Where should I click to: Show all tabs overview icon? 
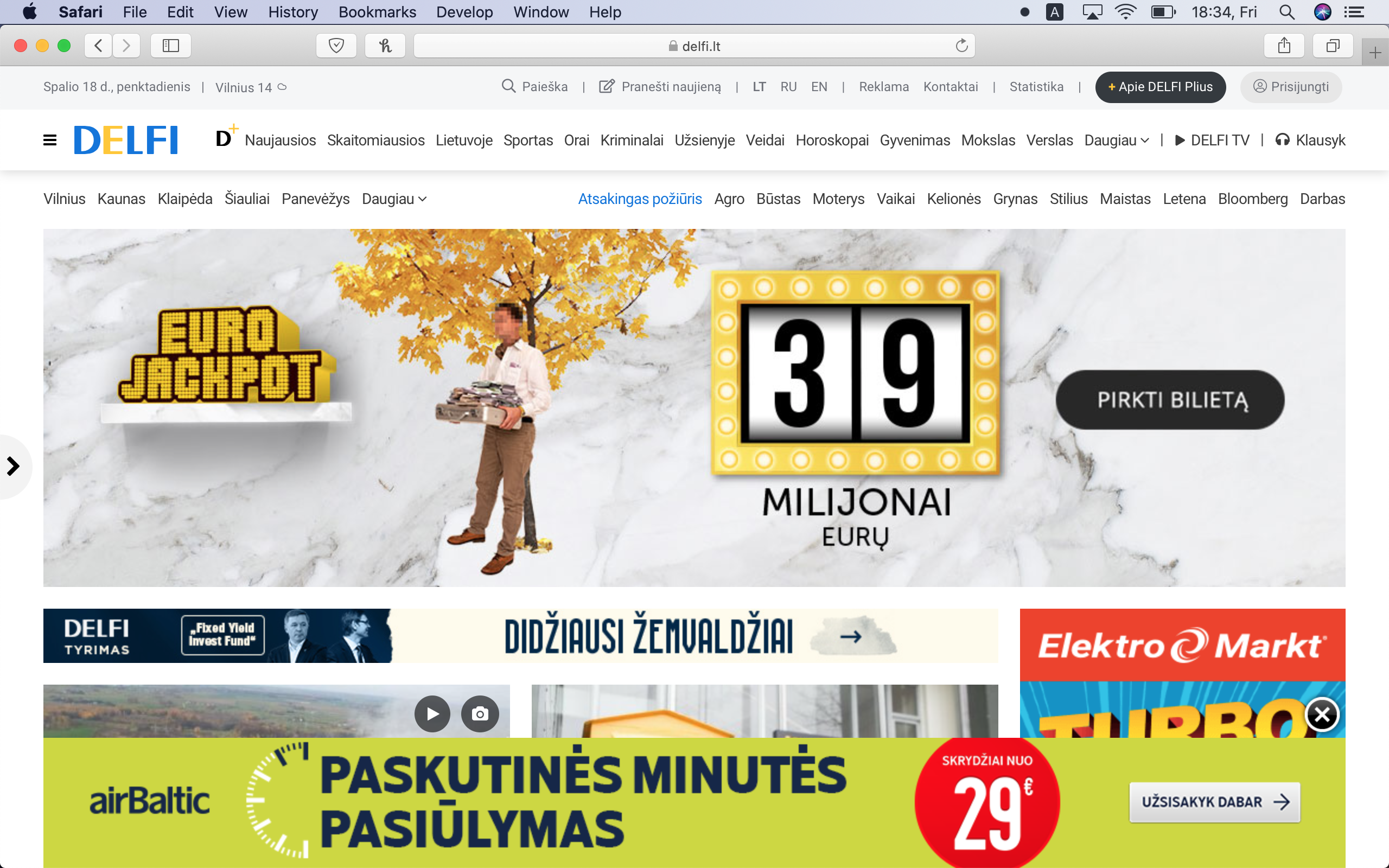[1333, 46]
